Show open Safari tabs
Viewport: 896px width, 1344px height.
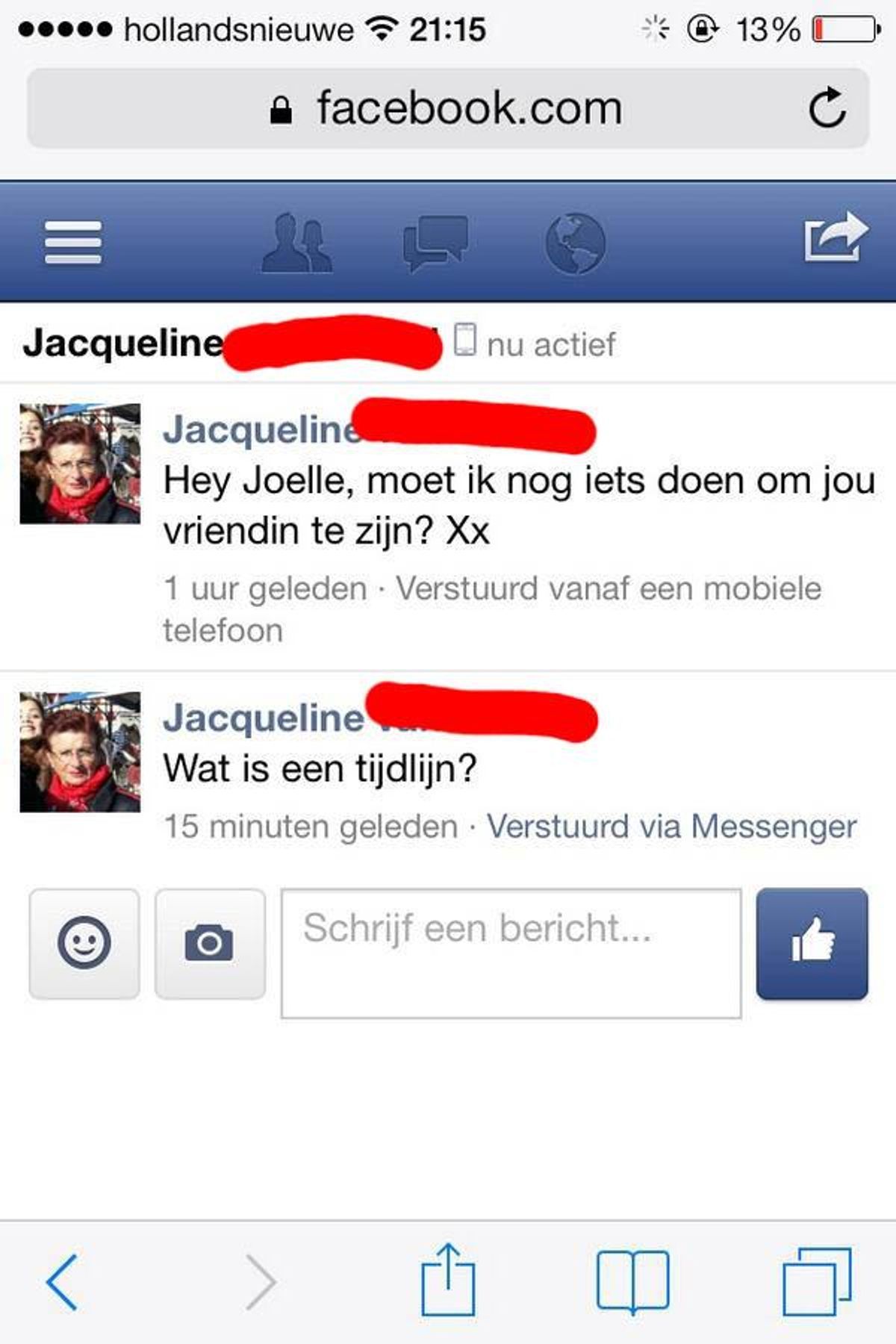tap(817, 1281)
